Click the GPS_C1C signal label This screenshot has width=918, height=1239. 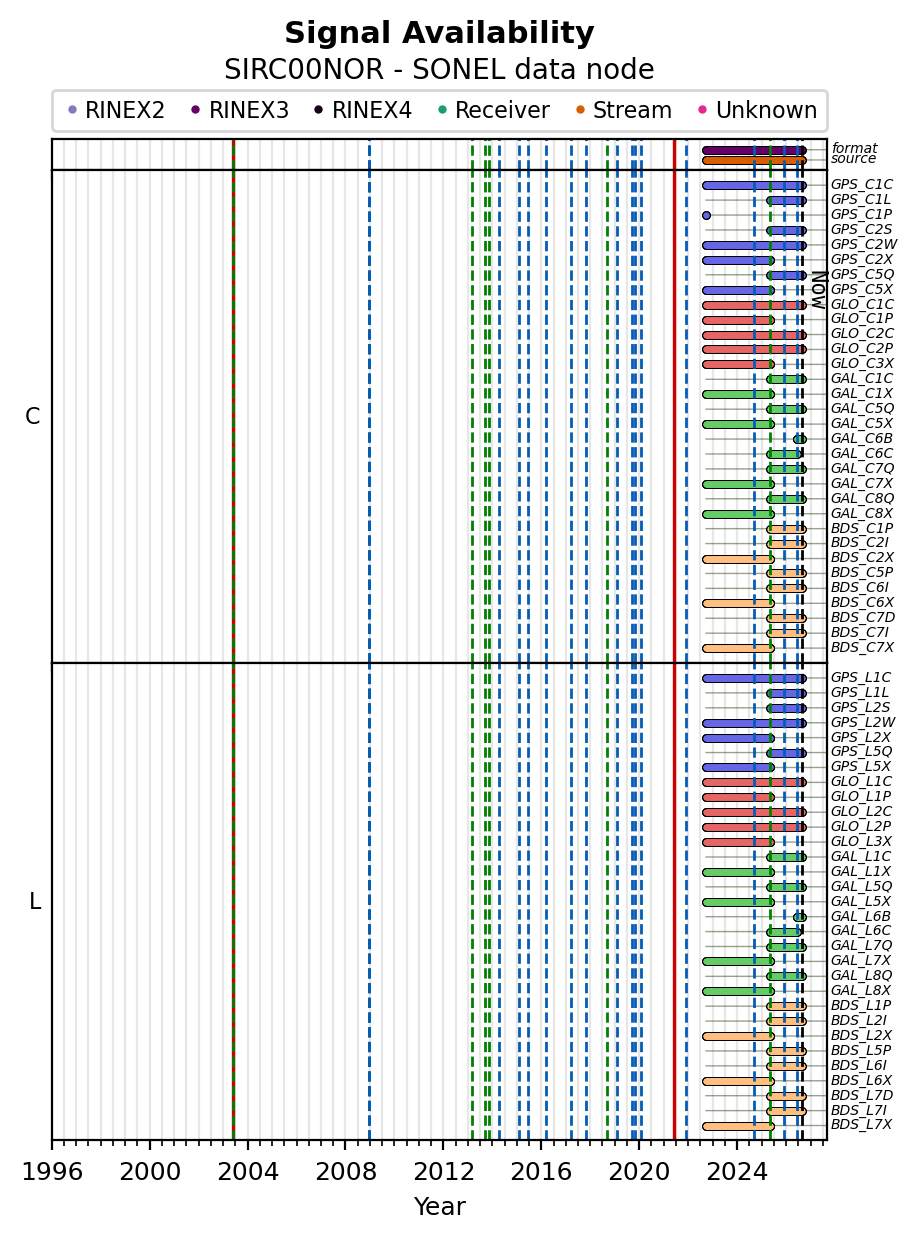click(862, 185)
